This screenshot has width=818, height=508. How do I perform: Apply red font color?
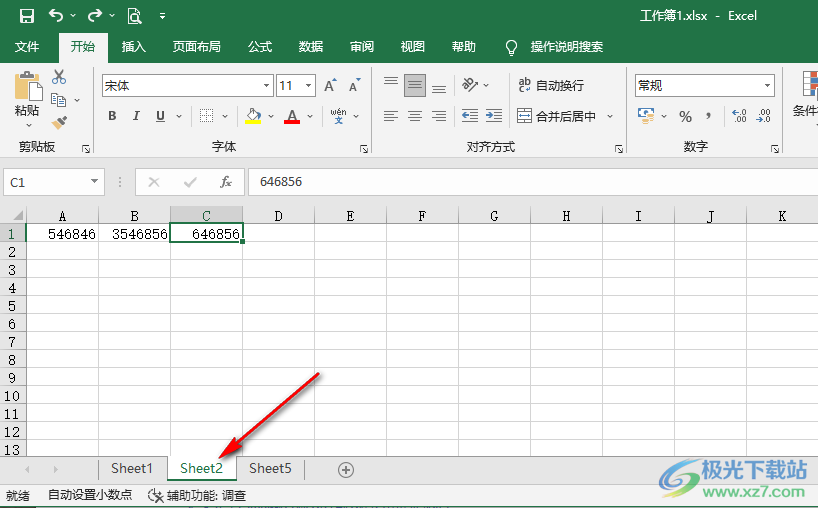tap(292, 116)
